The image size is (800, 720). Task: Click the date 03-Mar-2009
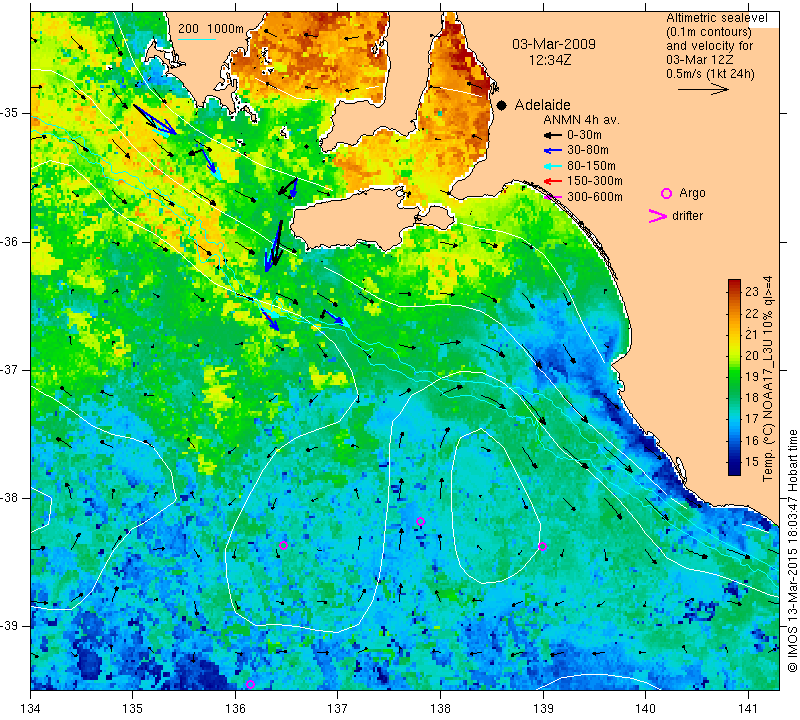coord(554,44)
